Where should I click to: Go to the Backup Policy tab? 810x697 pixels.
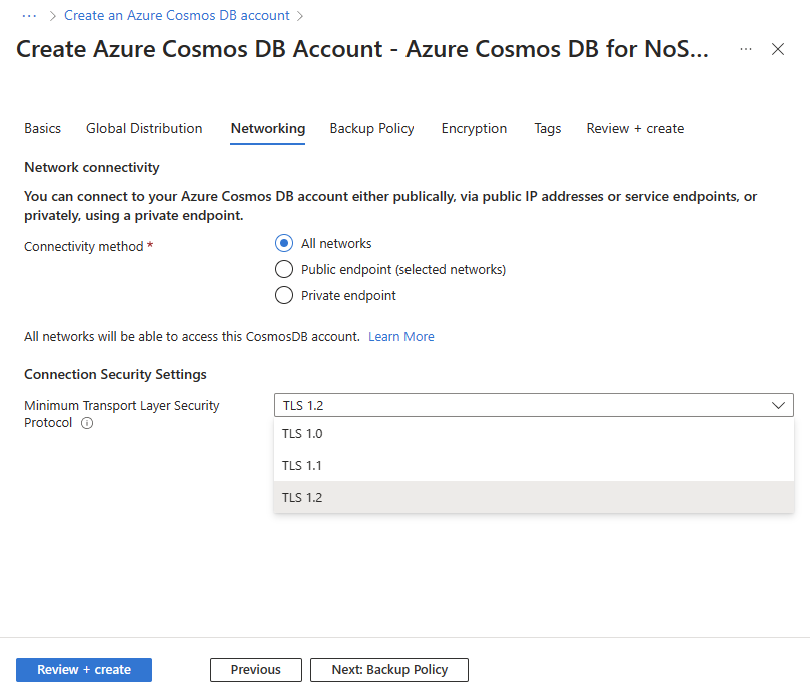coord(372,128)
